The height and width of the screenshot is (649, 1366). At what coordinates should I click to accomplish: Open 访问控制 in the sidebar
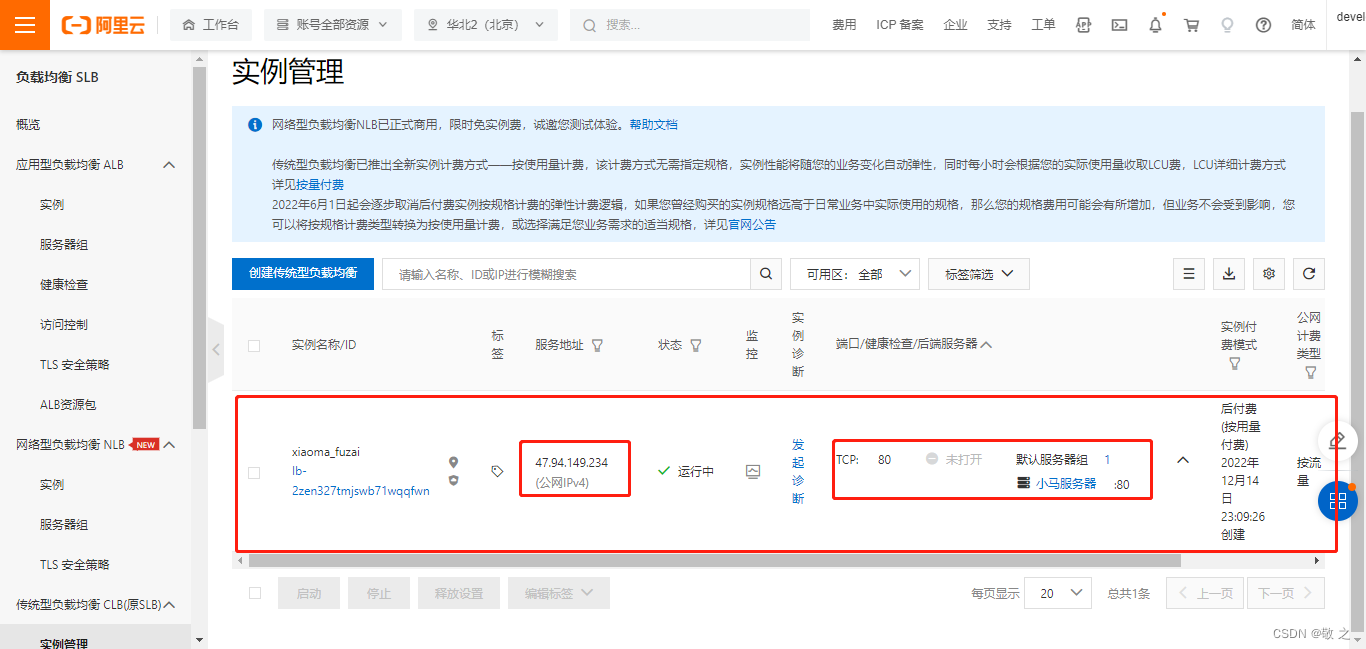point(64,325)
